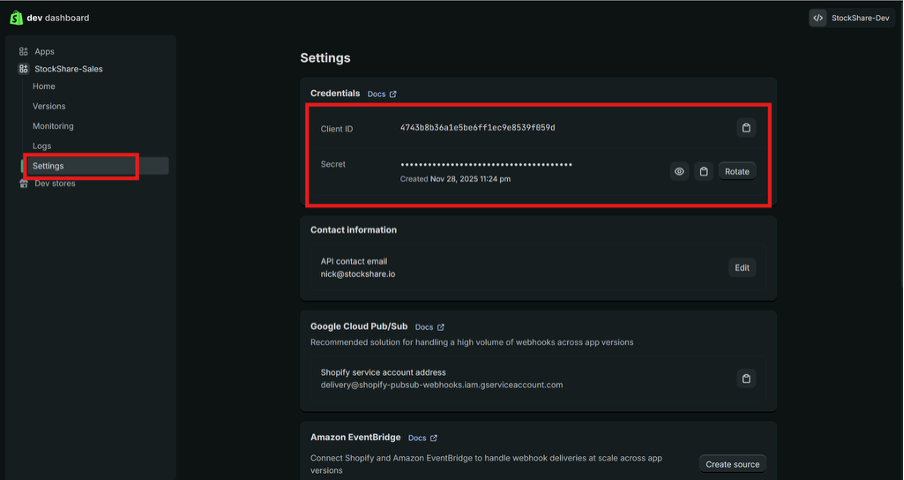
Task: Open the StockShare-Dev organization switcher
Action: point(852,18)
